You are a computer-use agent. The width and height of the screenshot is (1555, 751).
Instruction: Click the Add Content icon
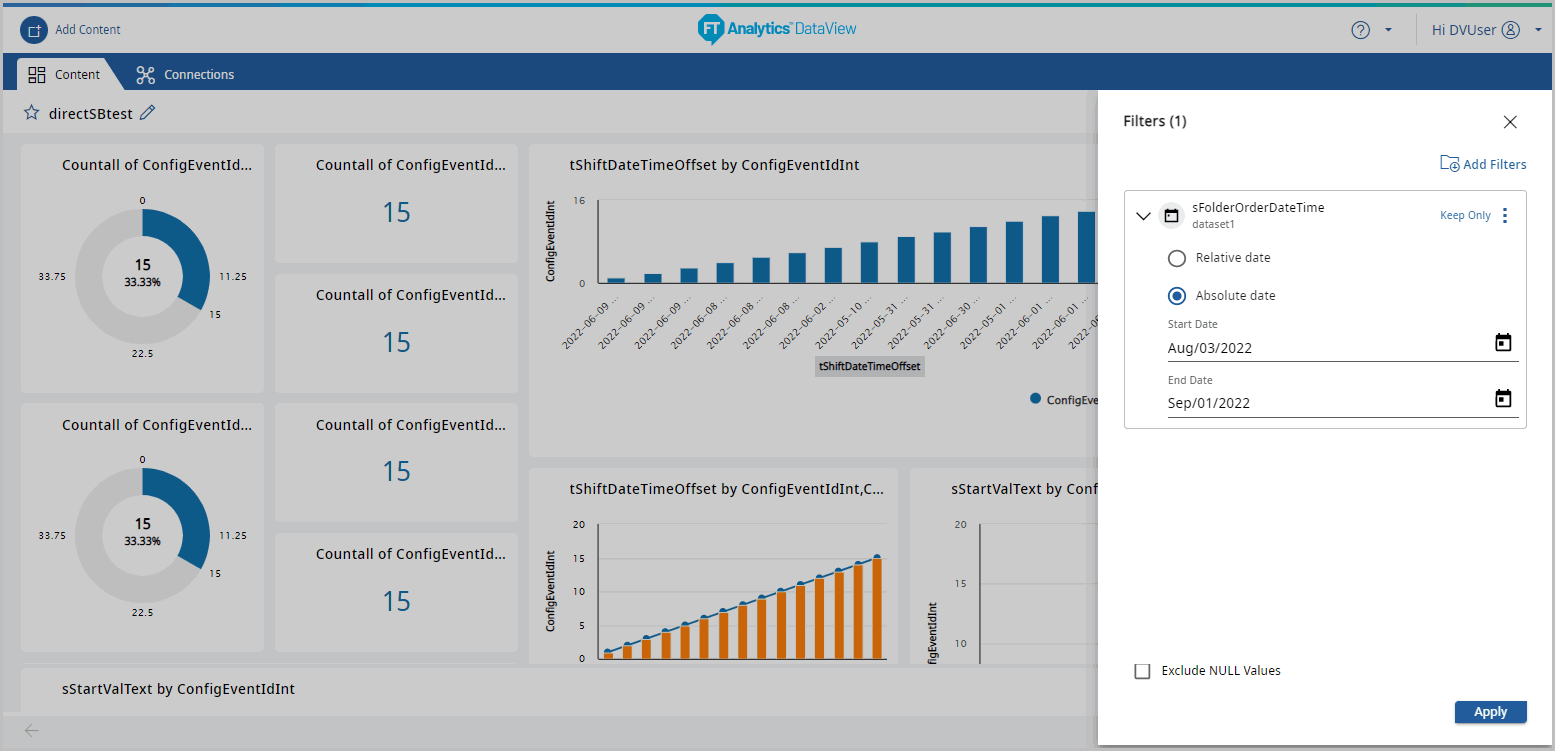(x=34, y=30)
